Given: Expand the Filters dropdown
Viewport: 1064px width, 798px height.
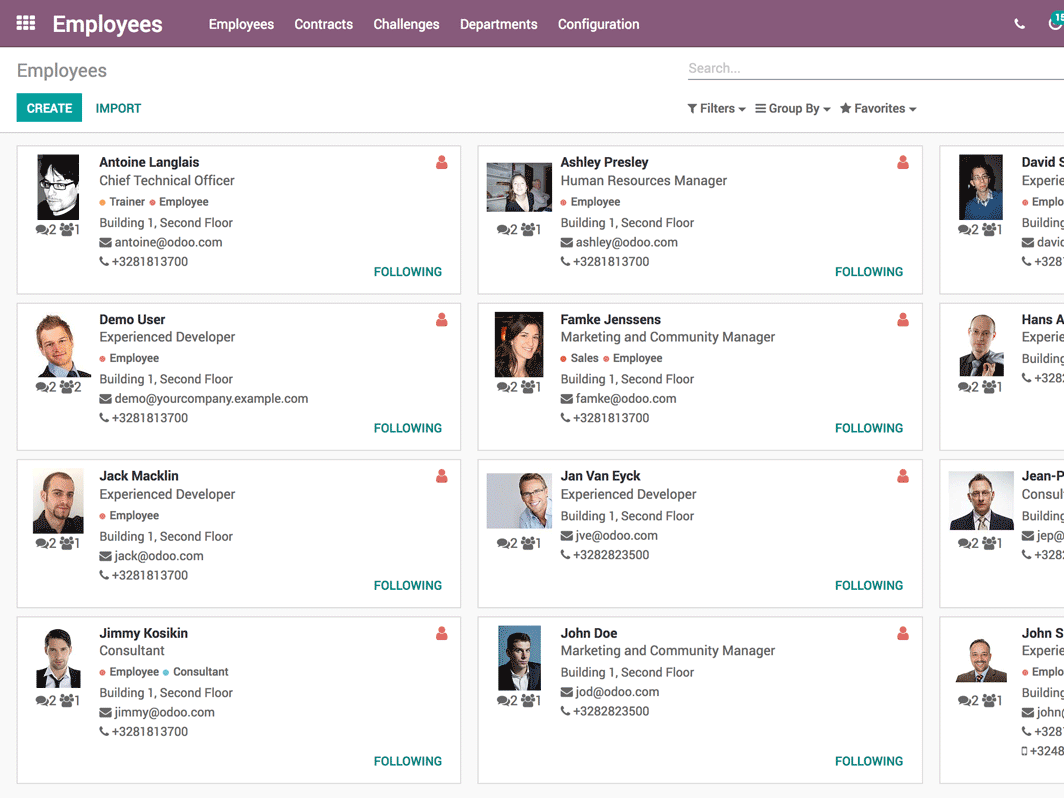Looking at the screenshot, I should pyautogui.click(x=716, y=109).
